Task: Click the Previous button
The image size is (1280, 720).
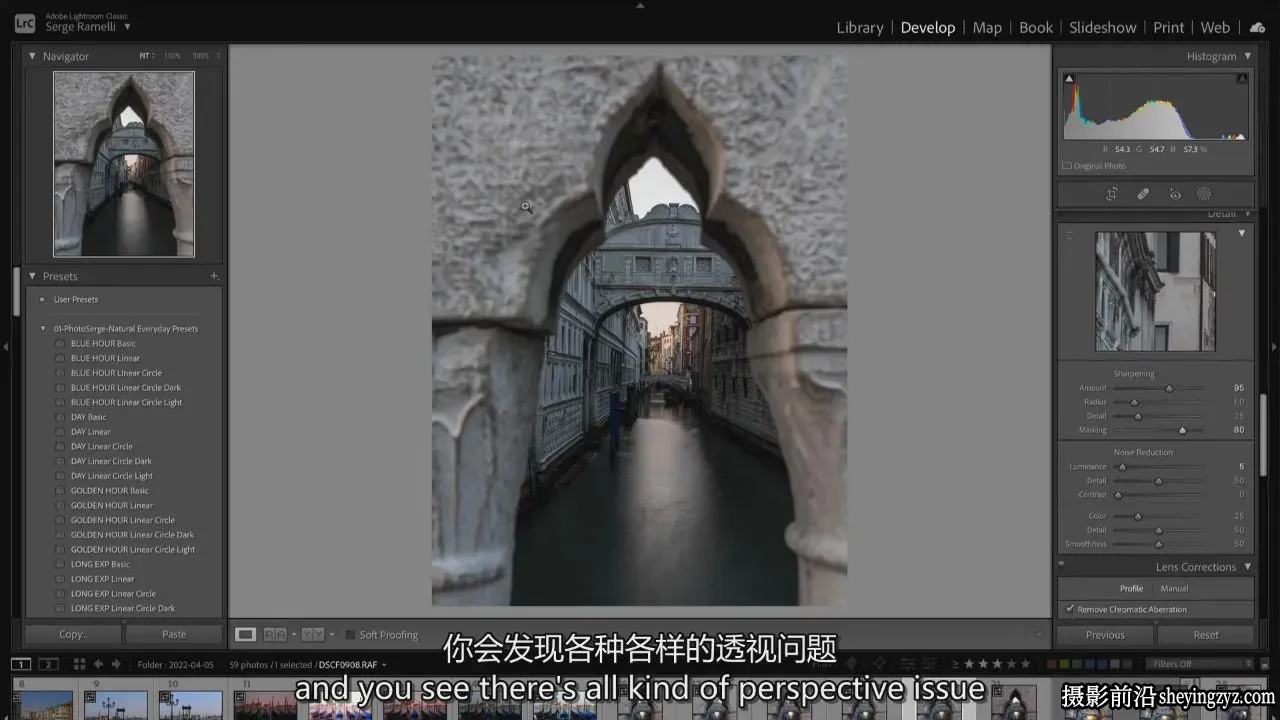Action: [1105, 634]
